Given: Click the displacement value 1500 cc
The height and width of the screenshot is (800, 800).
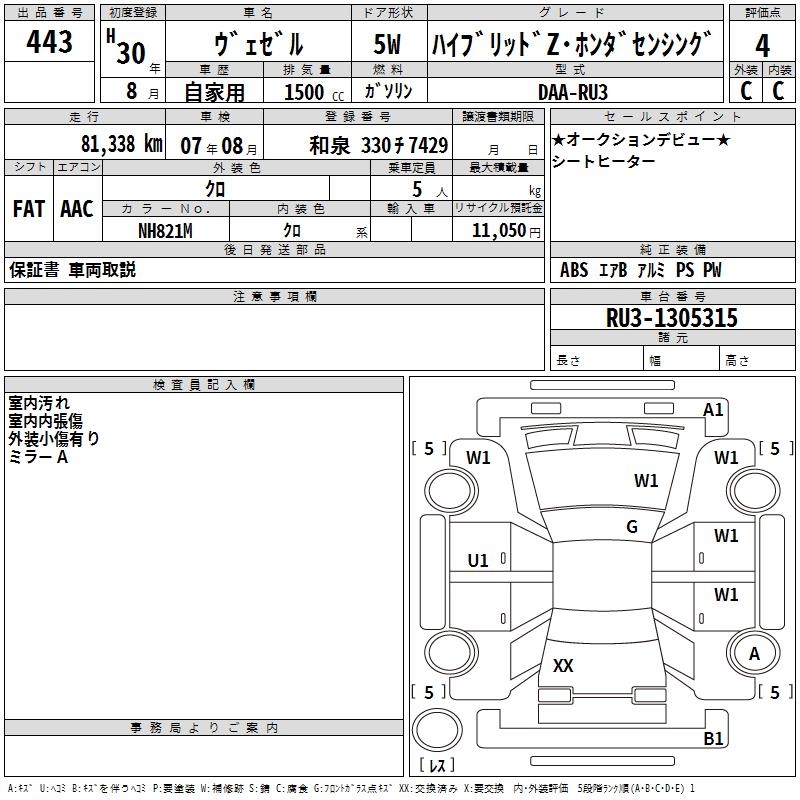Looking at the screenshot, I should tap(314, 92).
